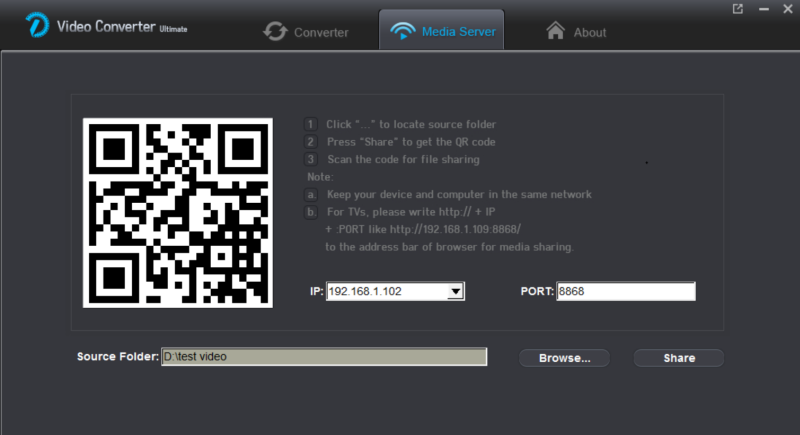Click step 2 'Press "Share" to get the QR code'
800x435 pixels.
(x=411, y=142)
